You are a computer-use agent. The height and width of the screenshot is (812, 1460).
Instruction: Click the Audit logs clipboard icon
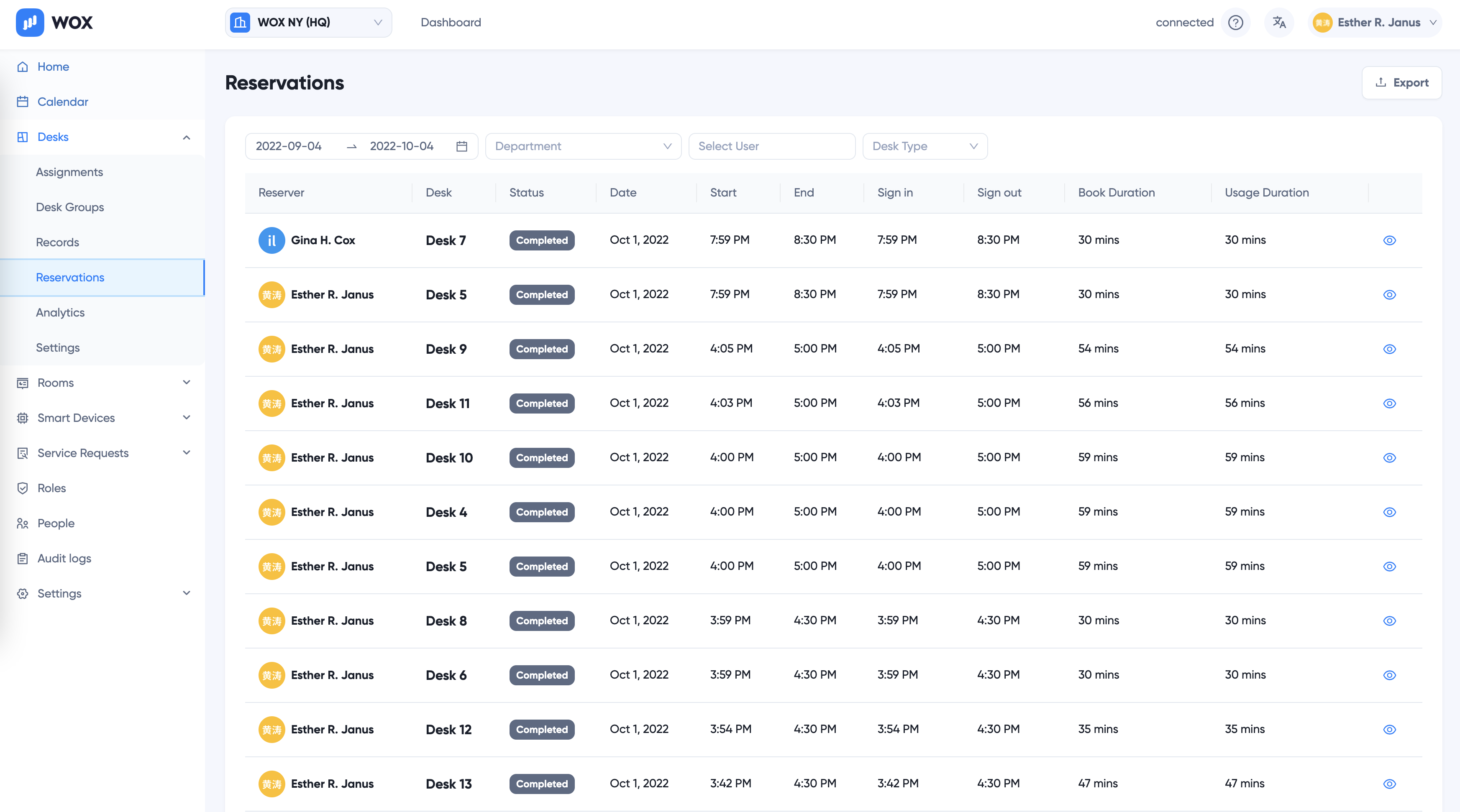(23, 559)
